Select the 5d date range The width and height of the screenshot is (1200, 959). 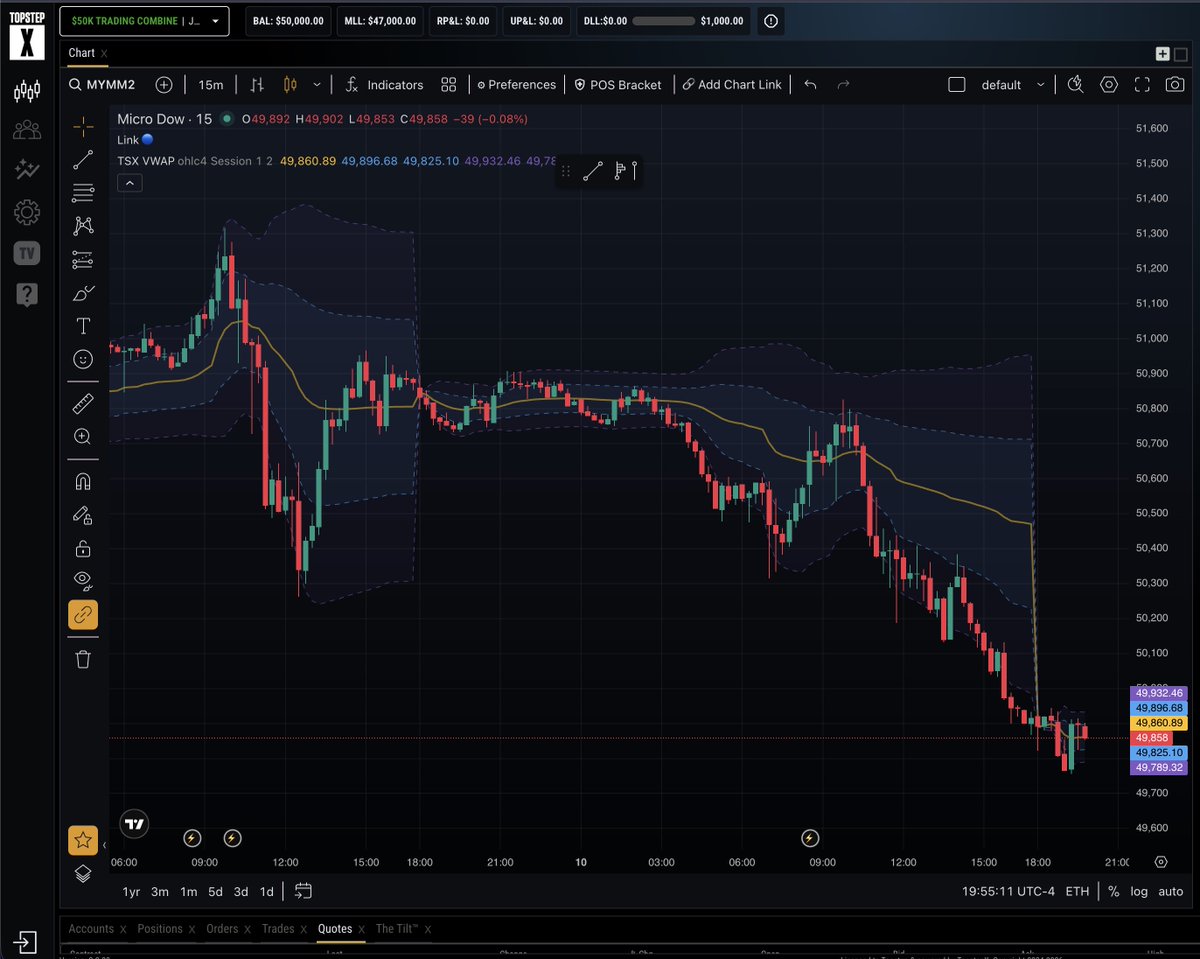tap(215, 891)
